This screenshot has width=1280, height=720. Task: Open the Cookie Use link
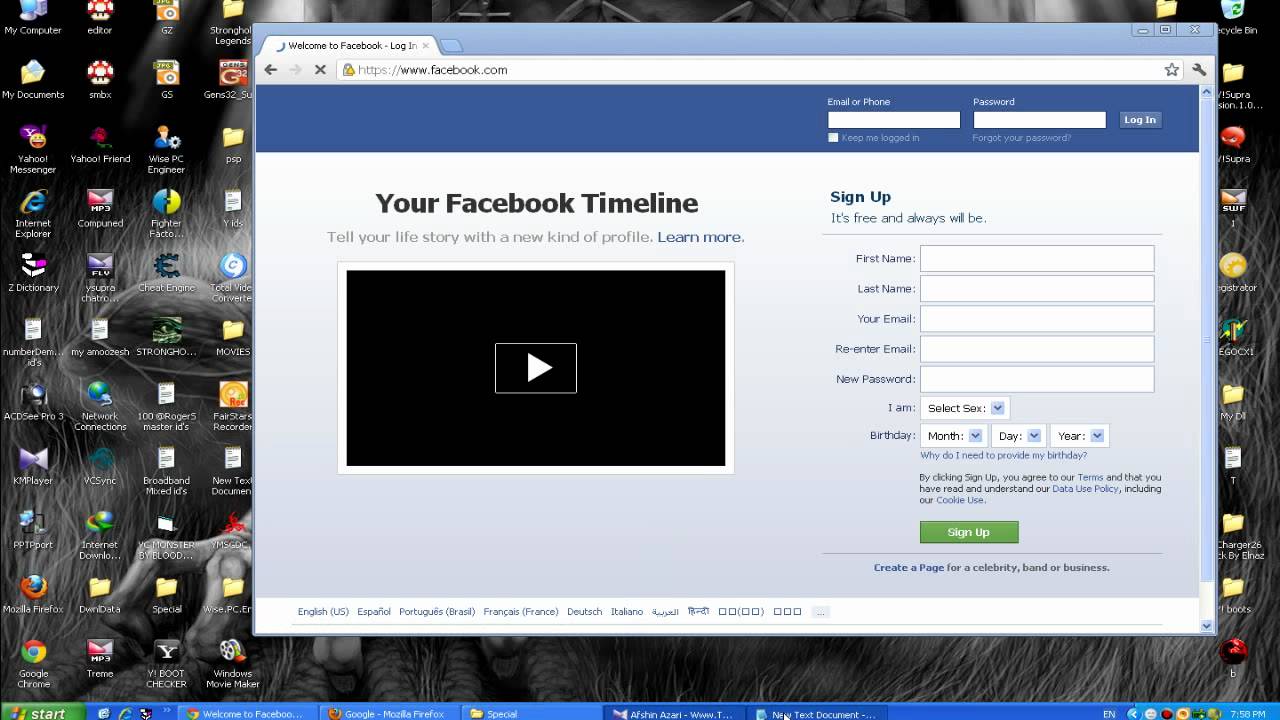(960, 500)
